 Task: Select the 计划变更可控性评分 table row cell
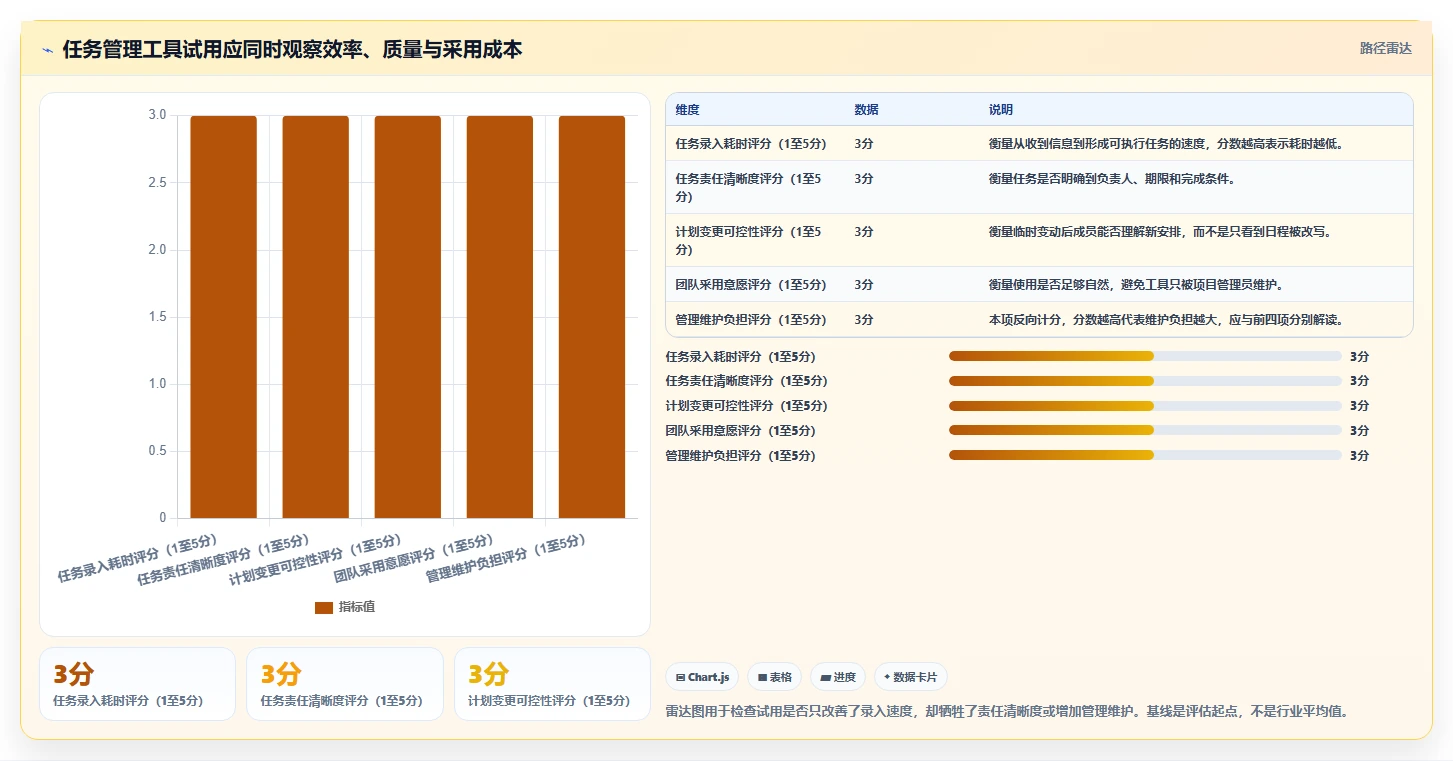(x=755, y=240)
